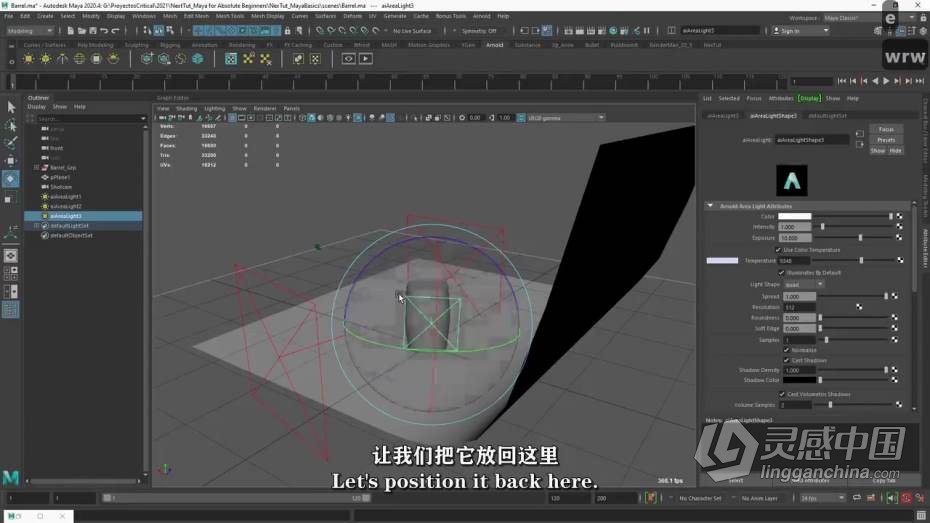930x523 pixels.
Task: Collapse Arnold Area Light Attributes section
Action: click(710, 206)
